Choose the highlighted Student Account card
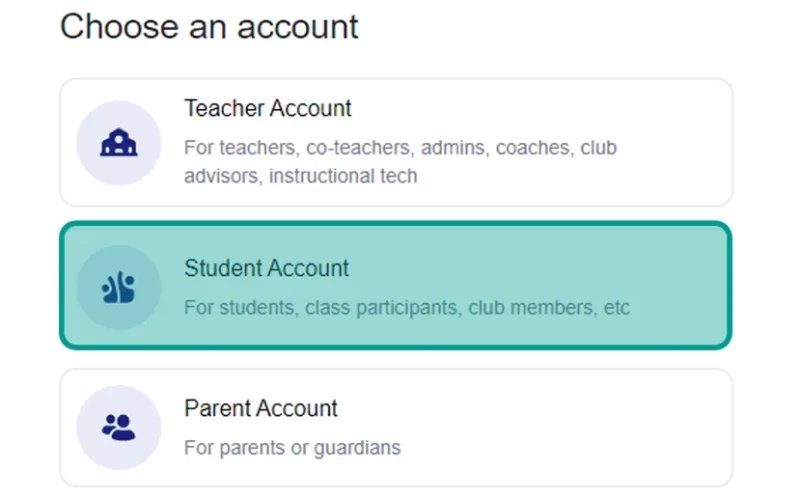This screenshot has width=800, height=500. tap(396, 286)
